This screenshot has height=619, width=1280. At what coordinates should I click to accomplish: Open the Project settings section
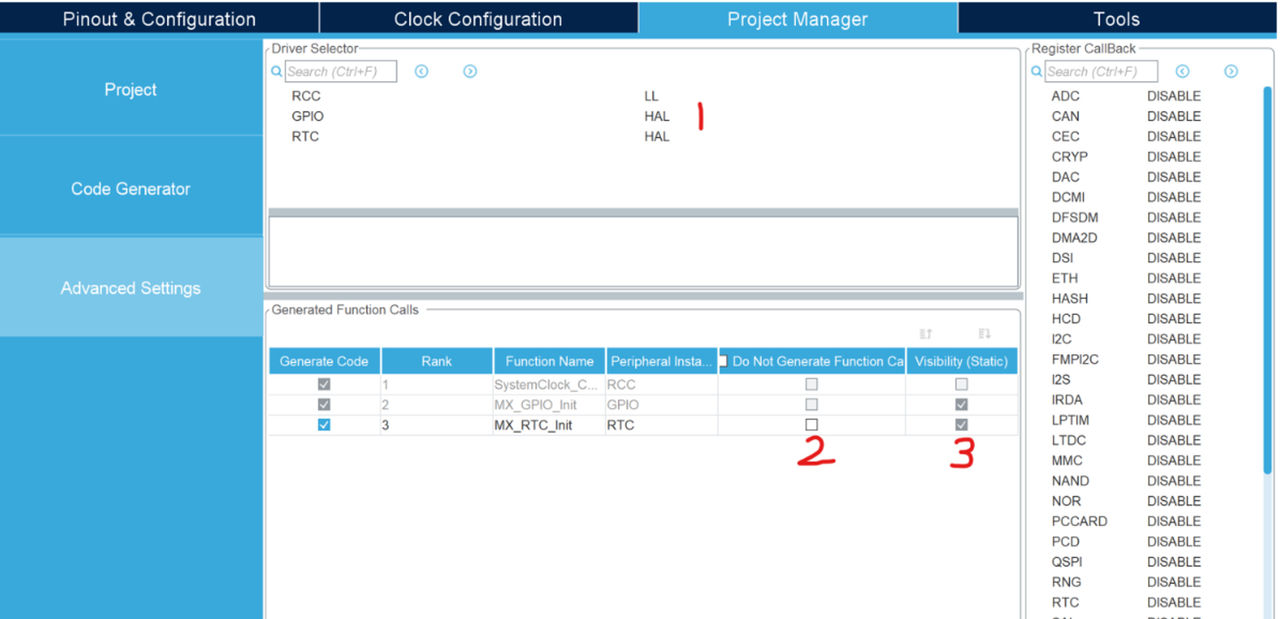point(131,89)
